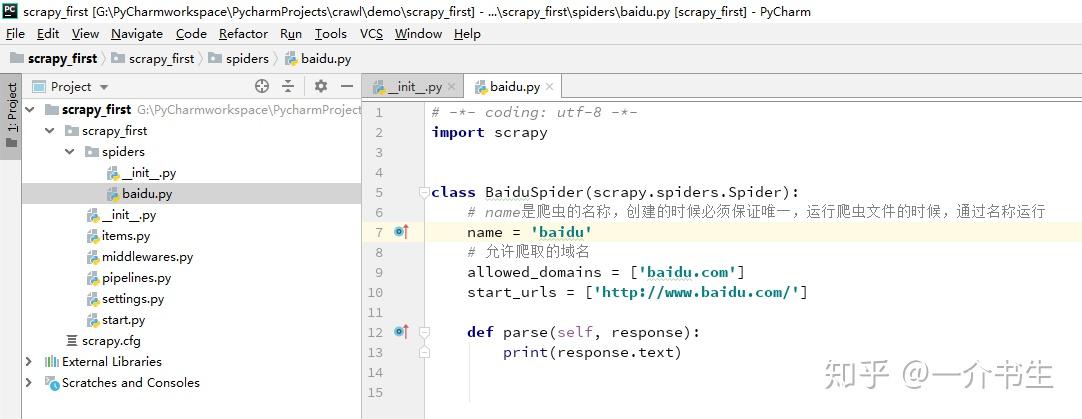This screenshot has width=1082, height=419.
Task: Fold the parse method at line 12
Action: 424,332
